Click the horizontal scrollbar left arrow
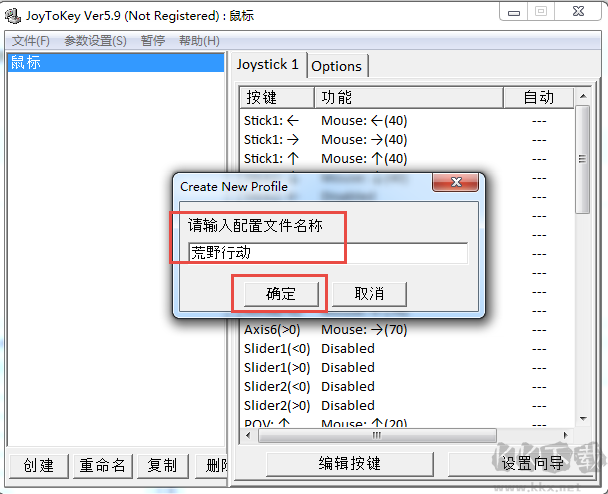The width and height of the screenshot is (608, 494). tap(249, 435)
